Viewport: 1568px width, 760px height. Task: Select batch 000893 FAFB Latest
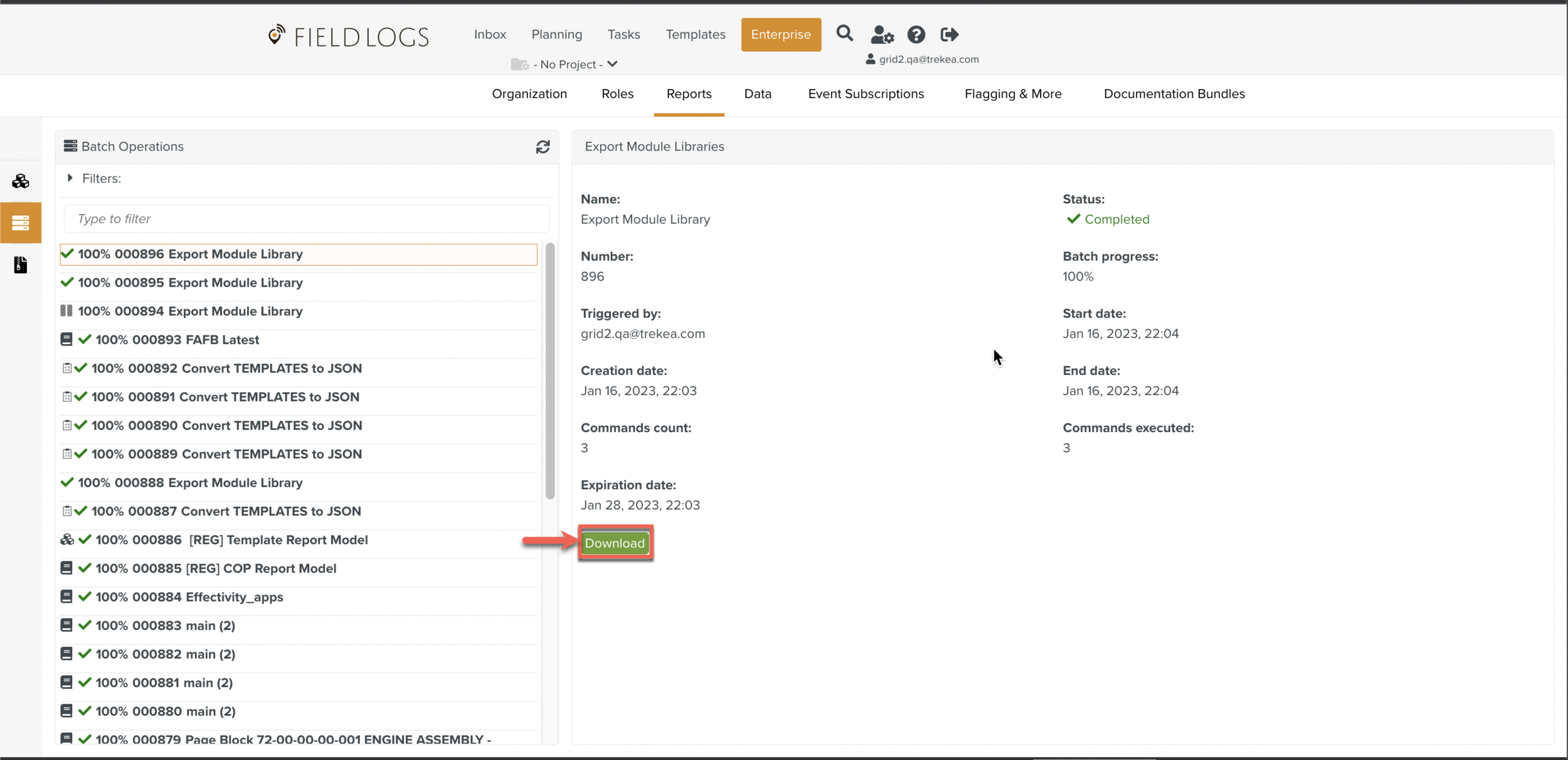click(x=177, y=340)
